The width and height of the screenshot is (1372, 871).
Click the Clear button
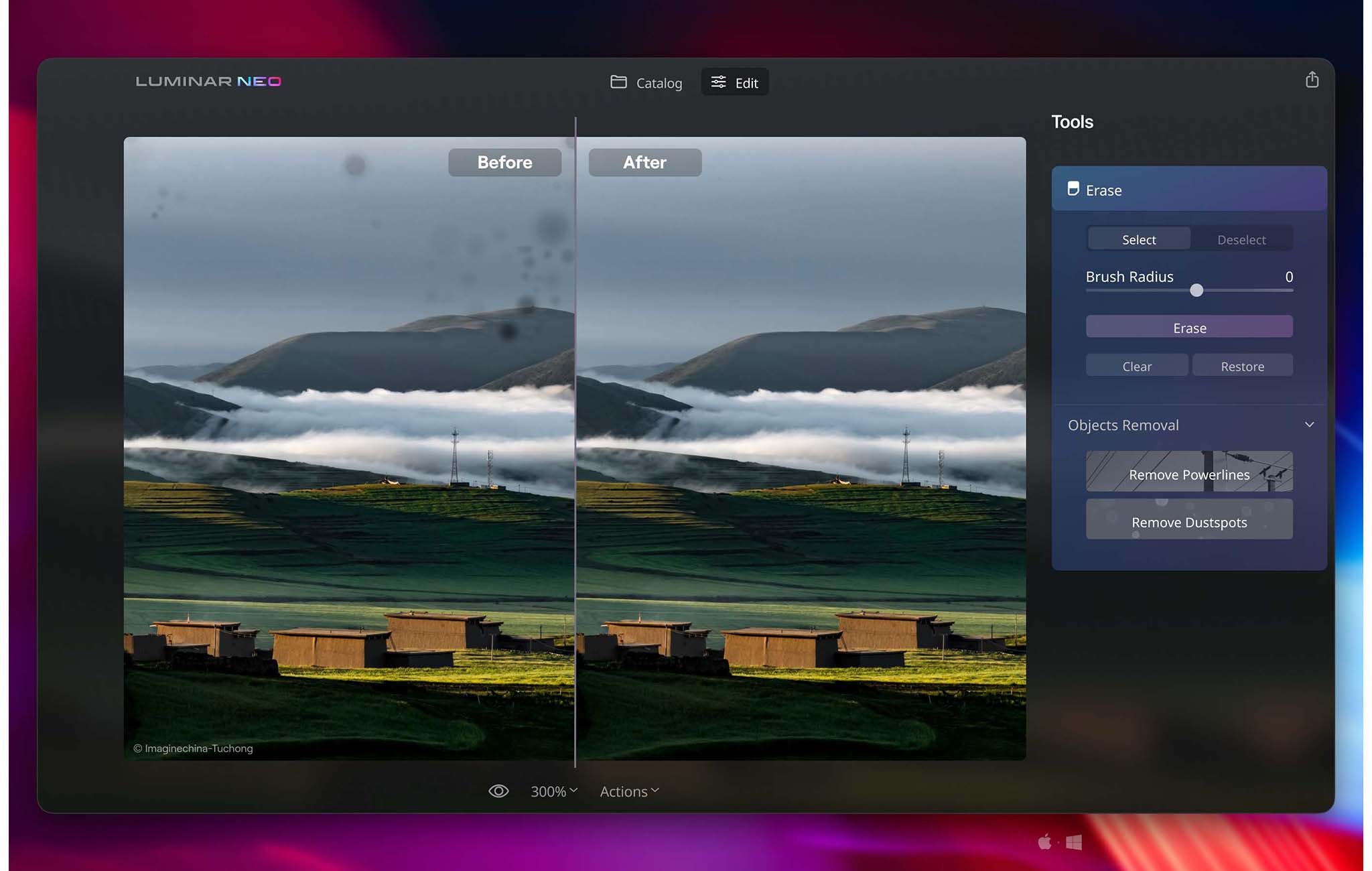(x=1136, y=366)
